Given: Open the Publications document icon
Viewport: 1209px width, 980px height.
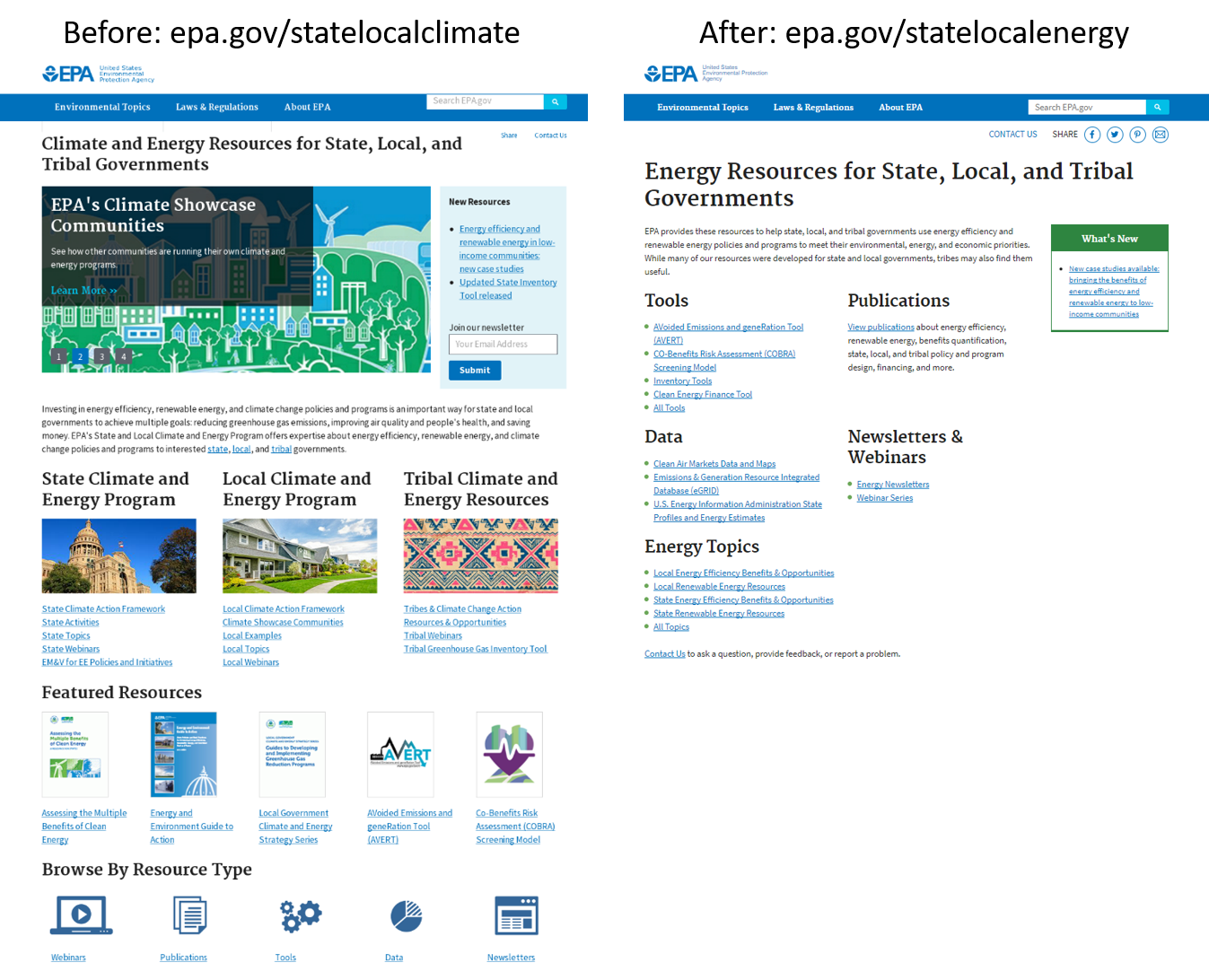Looking at the screenshot, I should [x=189, y=915].
